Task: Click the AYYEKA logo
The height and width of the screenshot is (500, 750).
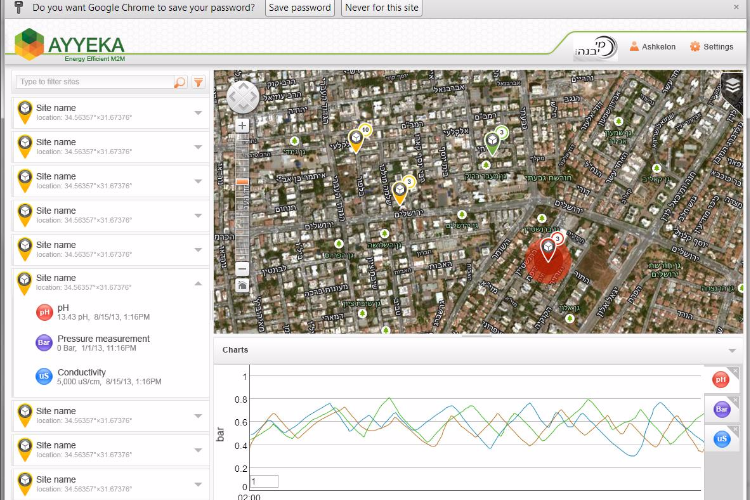Action: click(70, 45)
